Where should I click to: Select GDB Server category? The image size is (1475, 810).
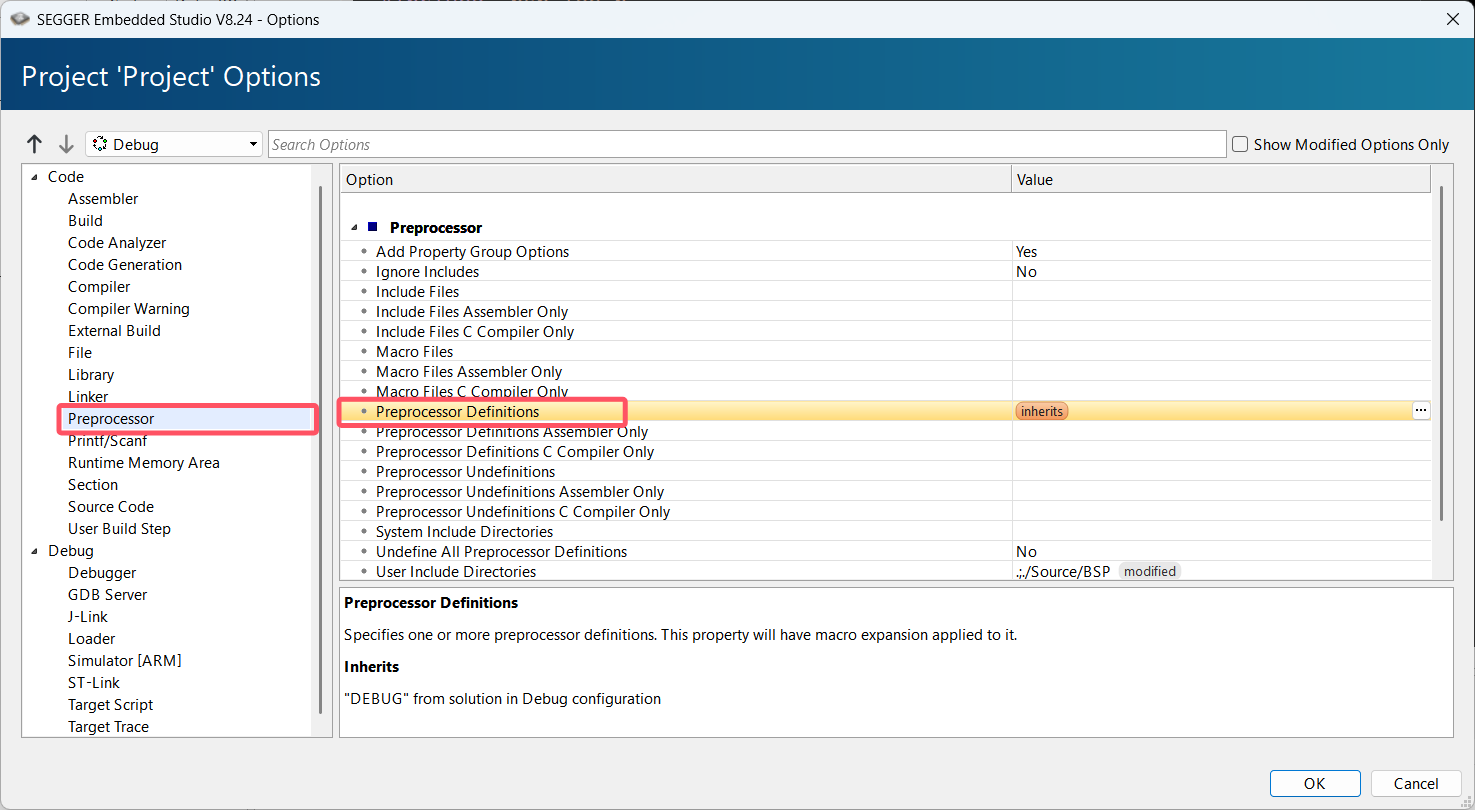point(108,595)
